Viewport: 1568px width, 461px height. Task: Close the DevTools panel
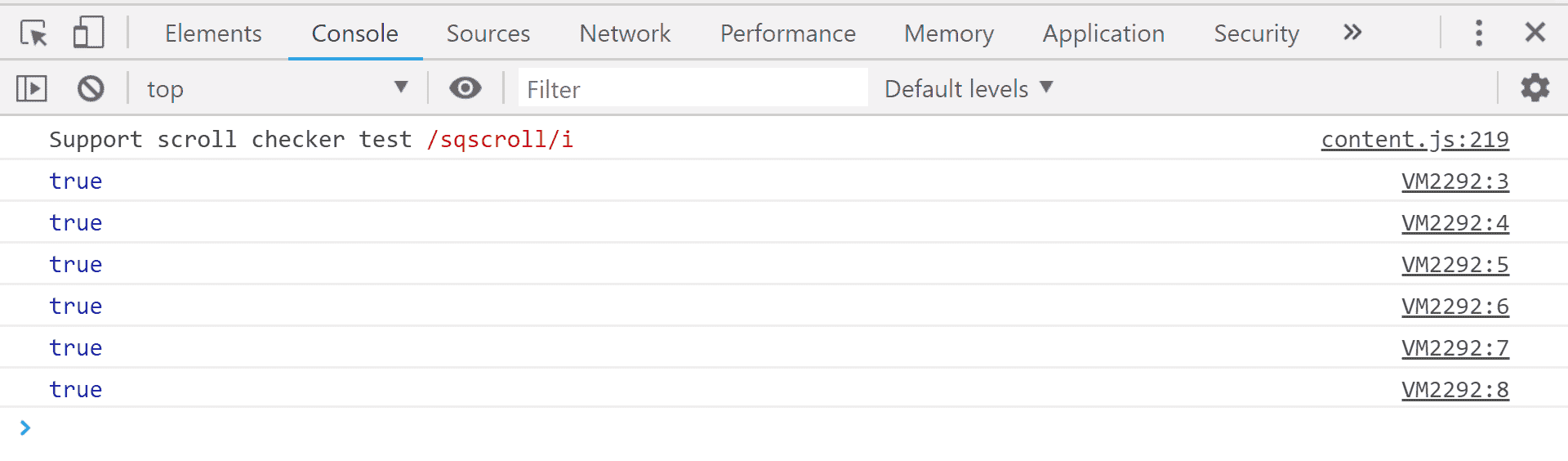(x=1535, y=33)
